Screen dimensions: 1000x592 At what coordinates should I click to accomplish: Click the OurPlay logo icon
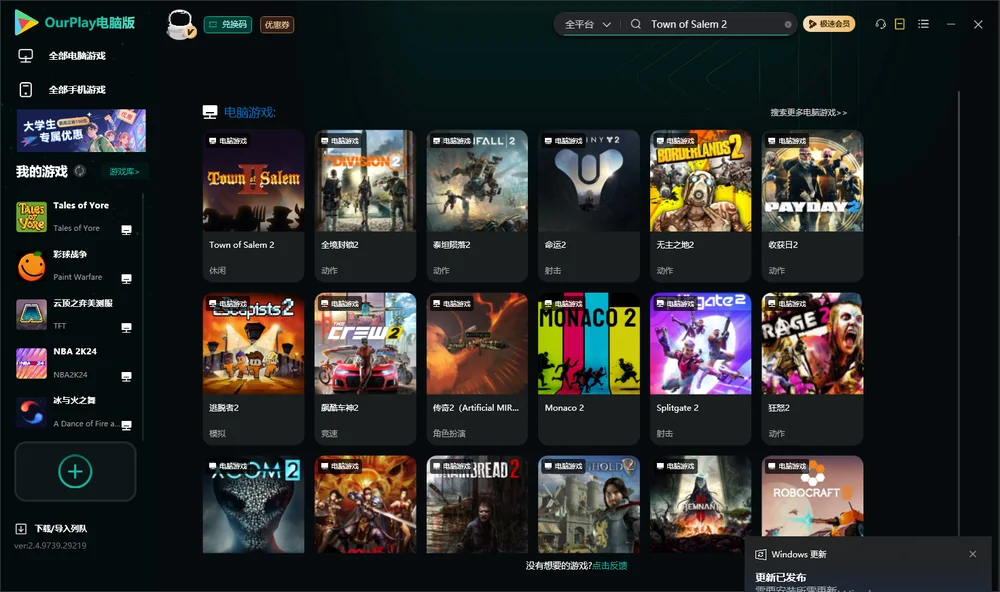coord(26,23)
